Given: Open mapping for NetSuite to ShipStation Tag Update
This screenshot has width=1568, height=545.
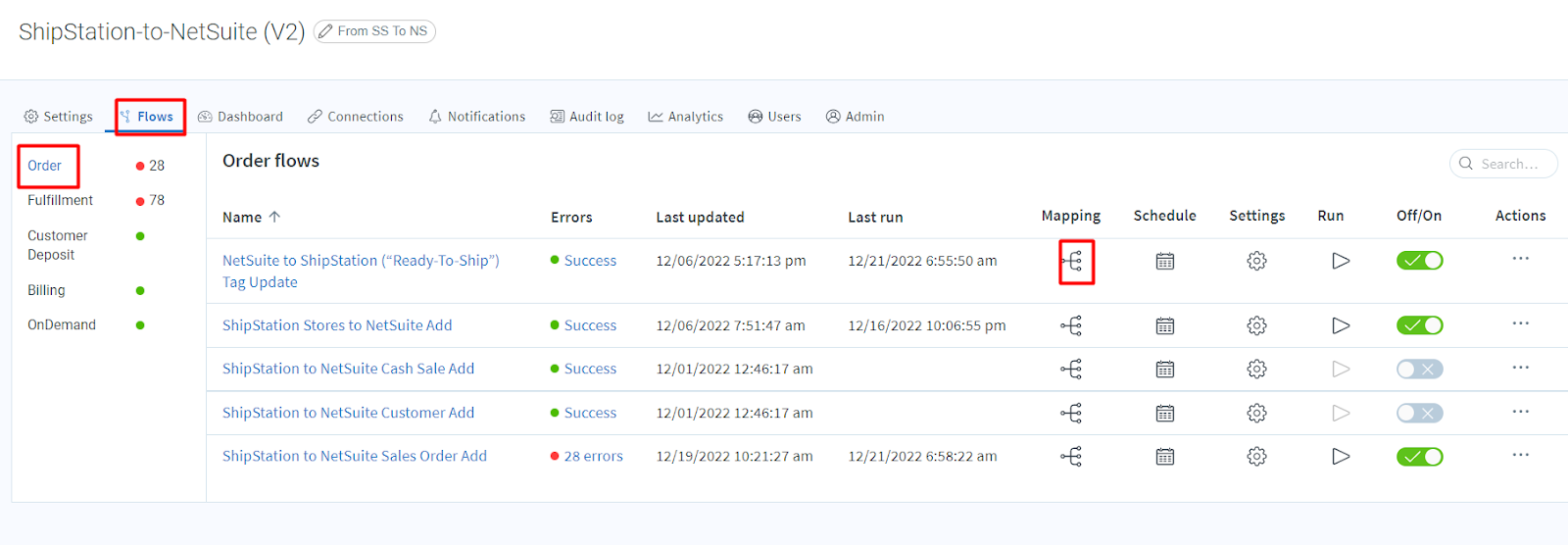Looking at the screenshot, I should click(1071, 261).
